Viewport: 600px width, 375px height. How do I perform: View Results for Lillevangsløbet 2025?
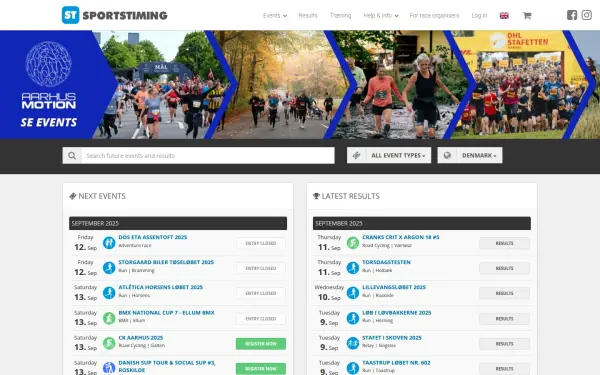tap(504, 293)
